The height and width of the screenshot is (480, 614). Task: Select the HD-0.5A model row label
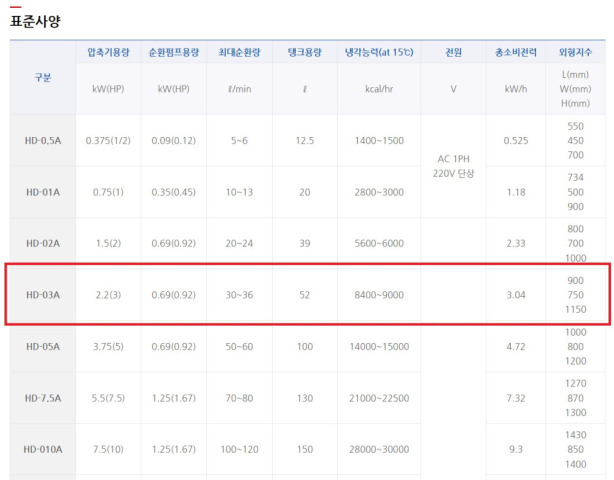[42, 140]
